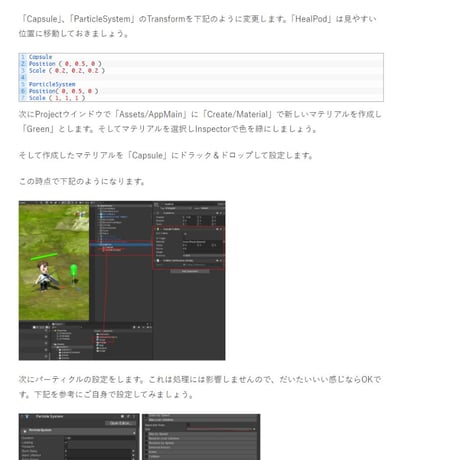Open the Unity editor HealPod screenshot
The image size is (460, 460).
[122, 280]
